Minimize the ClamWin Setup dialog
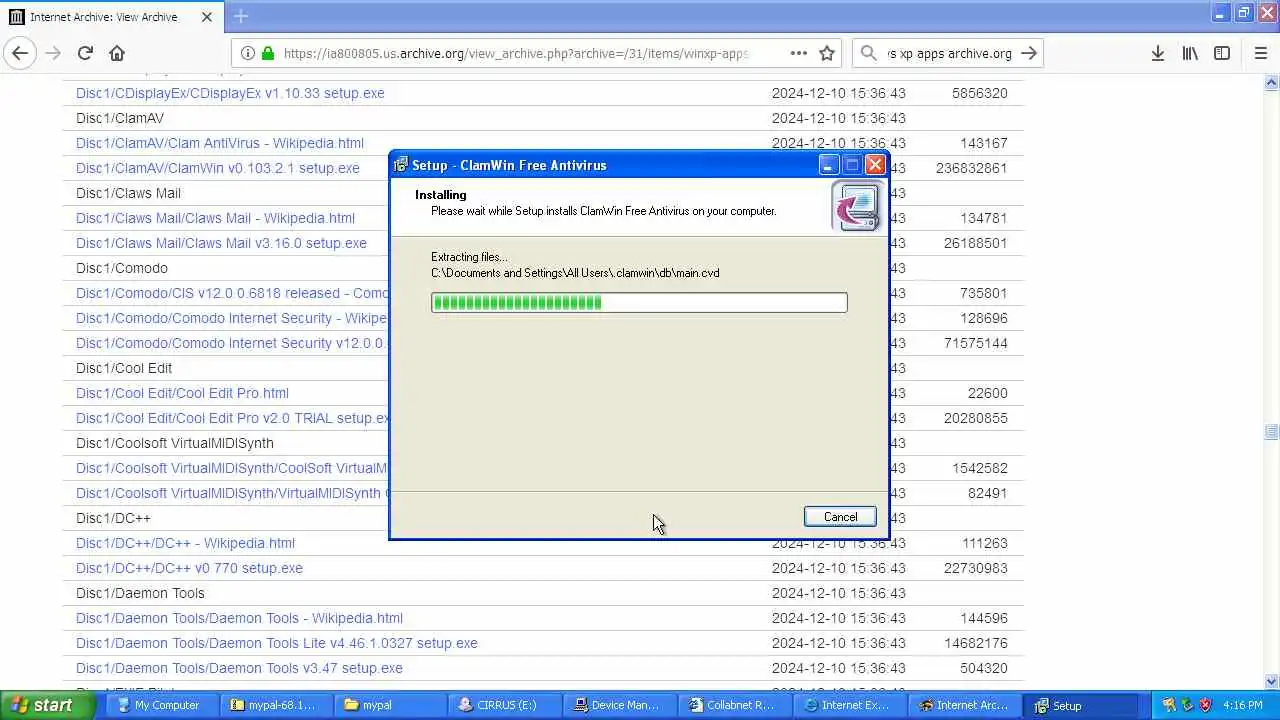 [x=829, y=165]
